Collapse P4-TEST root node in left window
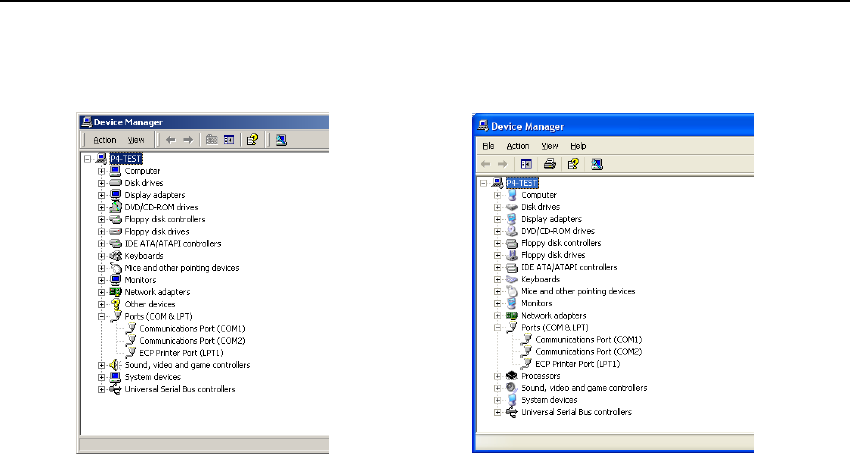The height and width of the screenshot is (454, 850). 87,159
